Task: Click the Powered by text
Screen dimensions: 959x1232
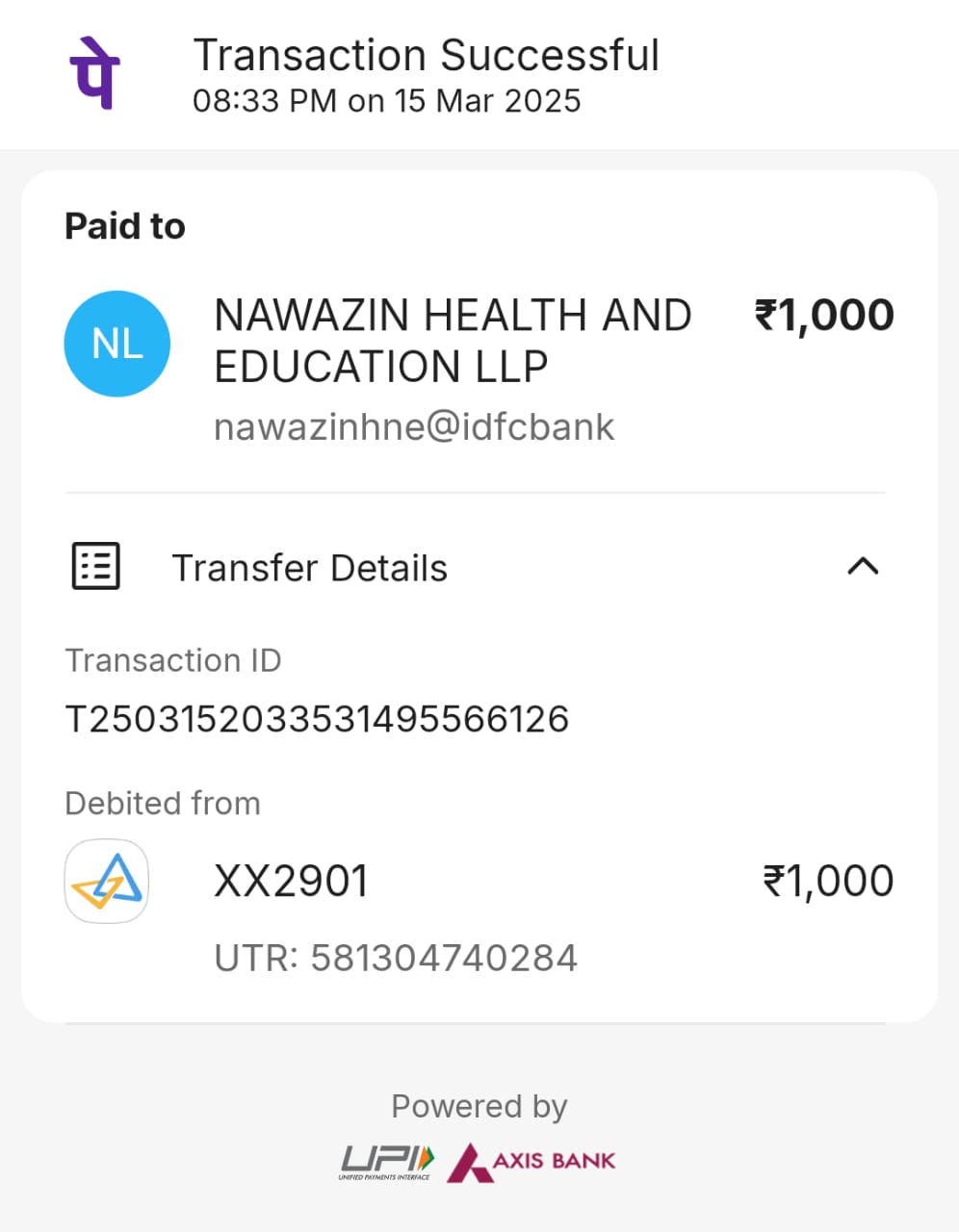Action: tap(479, 1106)
